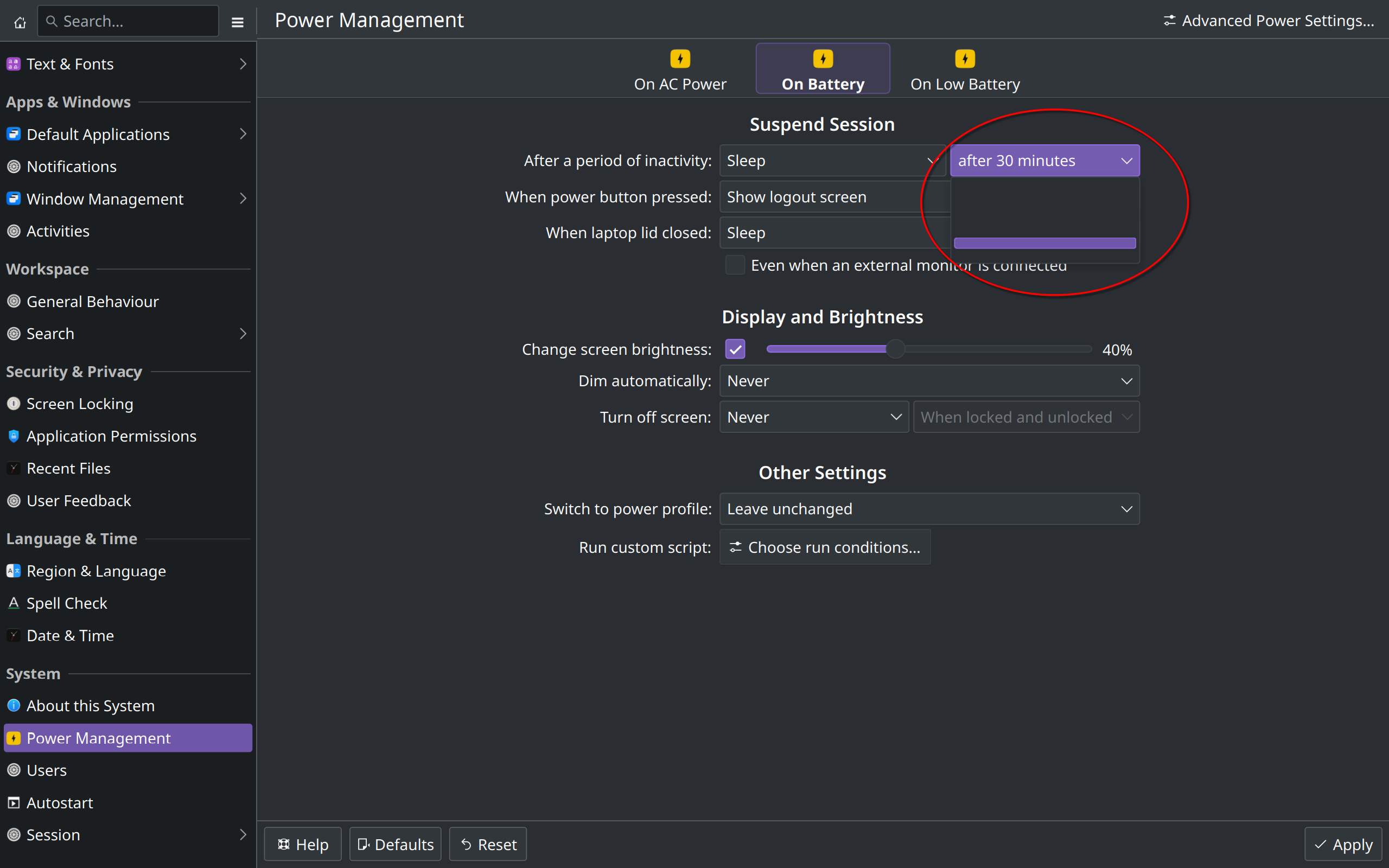Open the Users settings page
Screen dimensions: 1389x868
point(128,770)
